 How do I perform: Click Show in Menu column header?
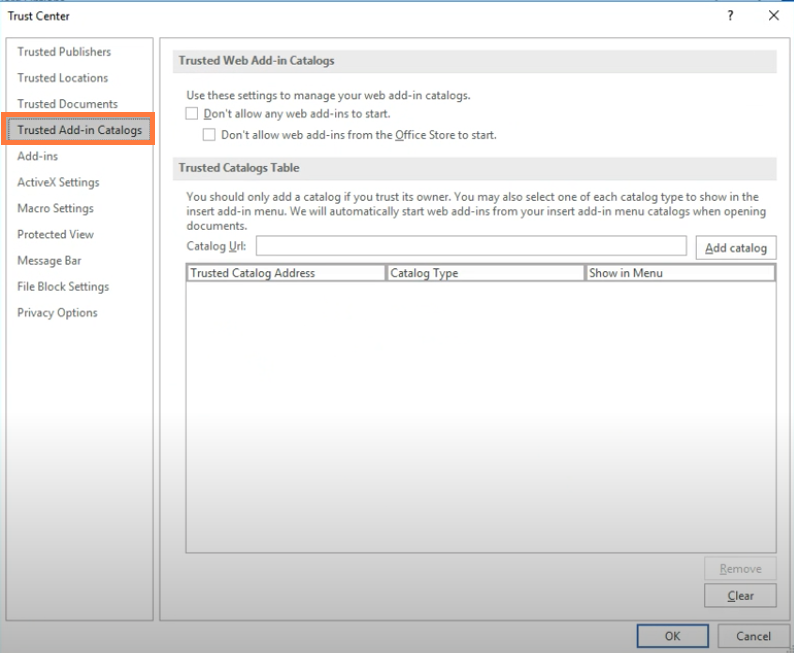680,273
